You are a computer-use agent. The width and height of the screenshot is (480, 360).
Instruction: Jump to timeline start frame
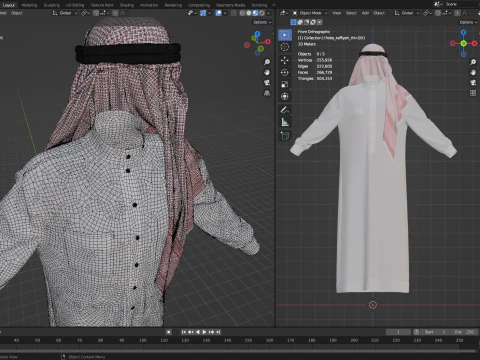[184, 332]
